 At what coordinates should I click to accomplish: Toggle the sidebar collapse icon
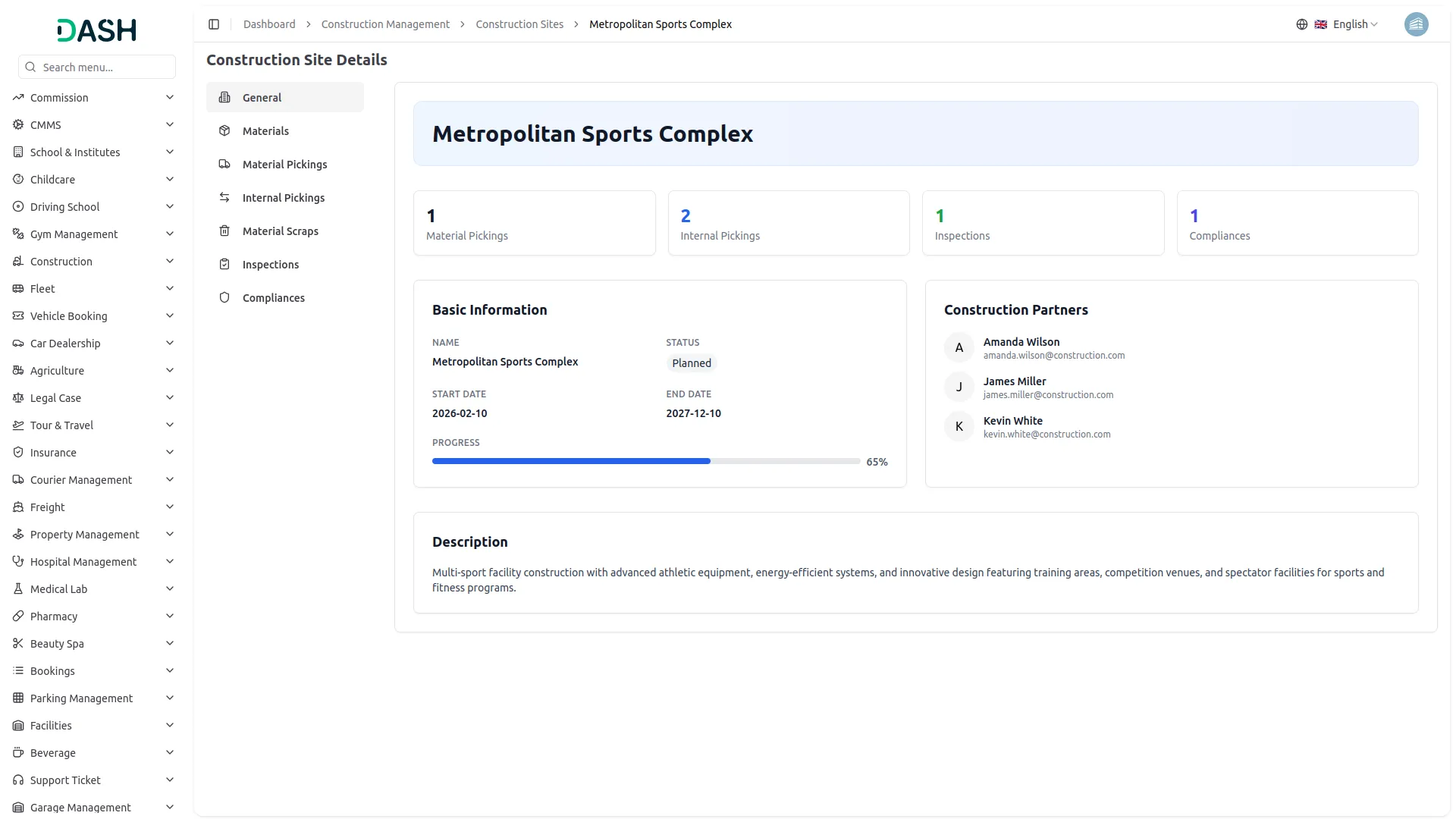tap(214, 24)
